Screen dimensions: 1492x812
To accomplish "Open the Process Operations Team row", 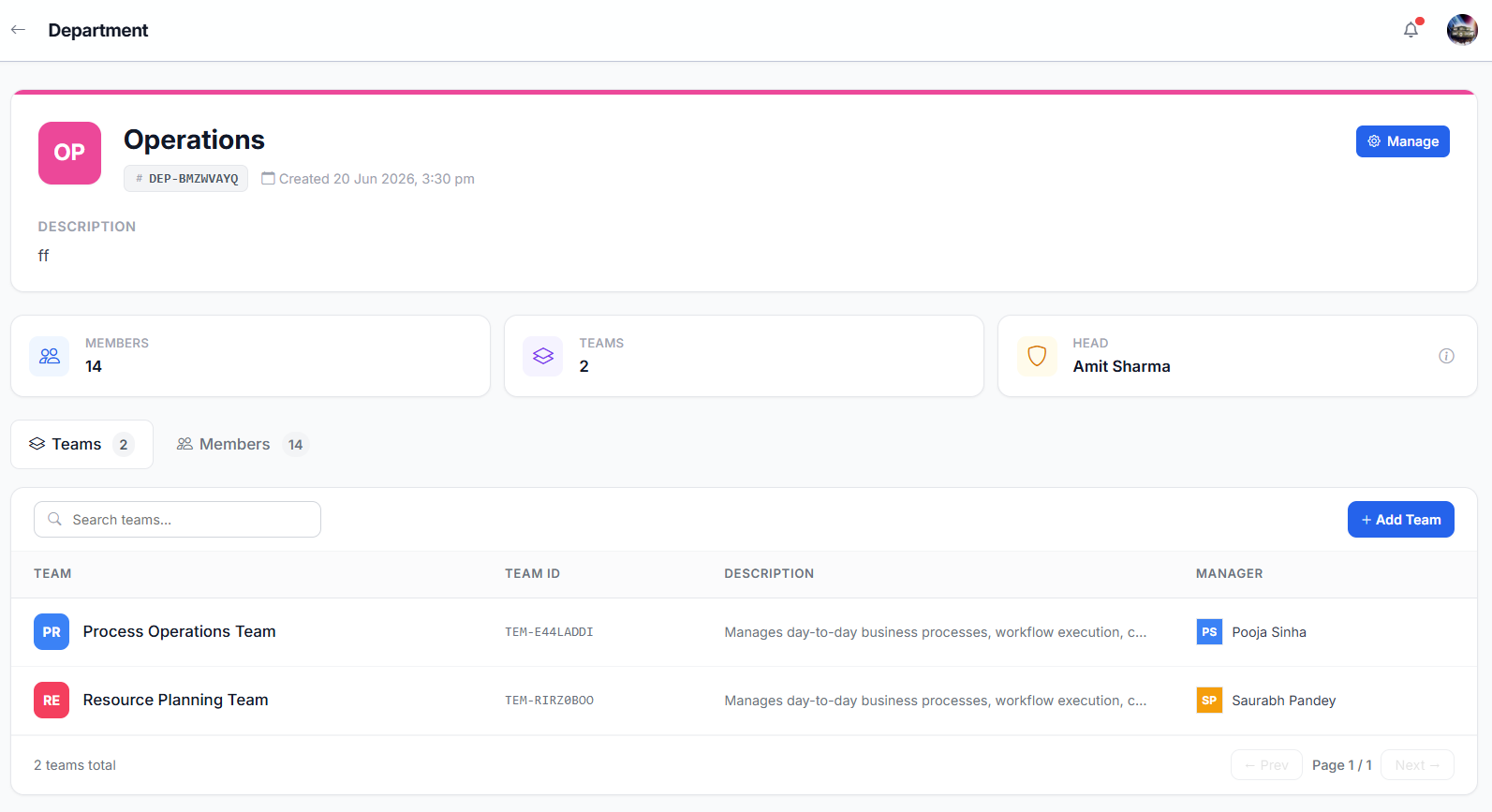I will pyautogui.click(x=744, y=632).
